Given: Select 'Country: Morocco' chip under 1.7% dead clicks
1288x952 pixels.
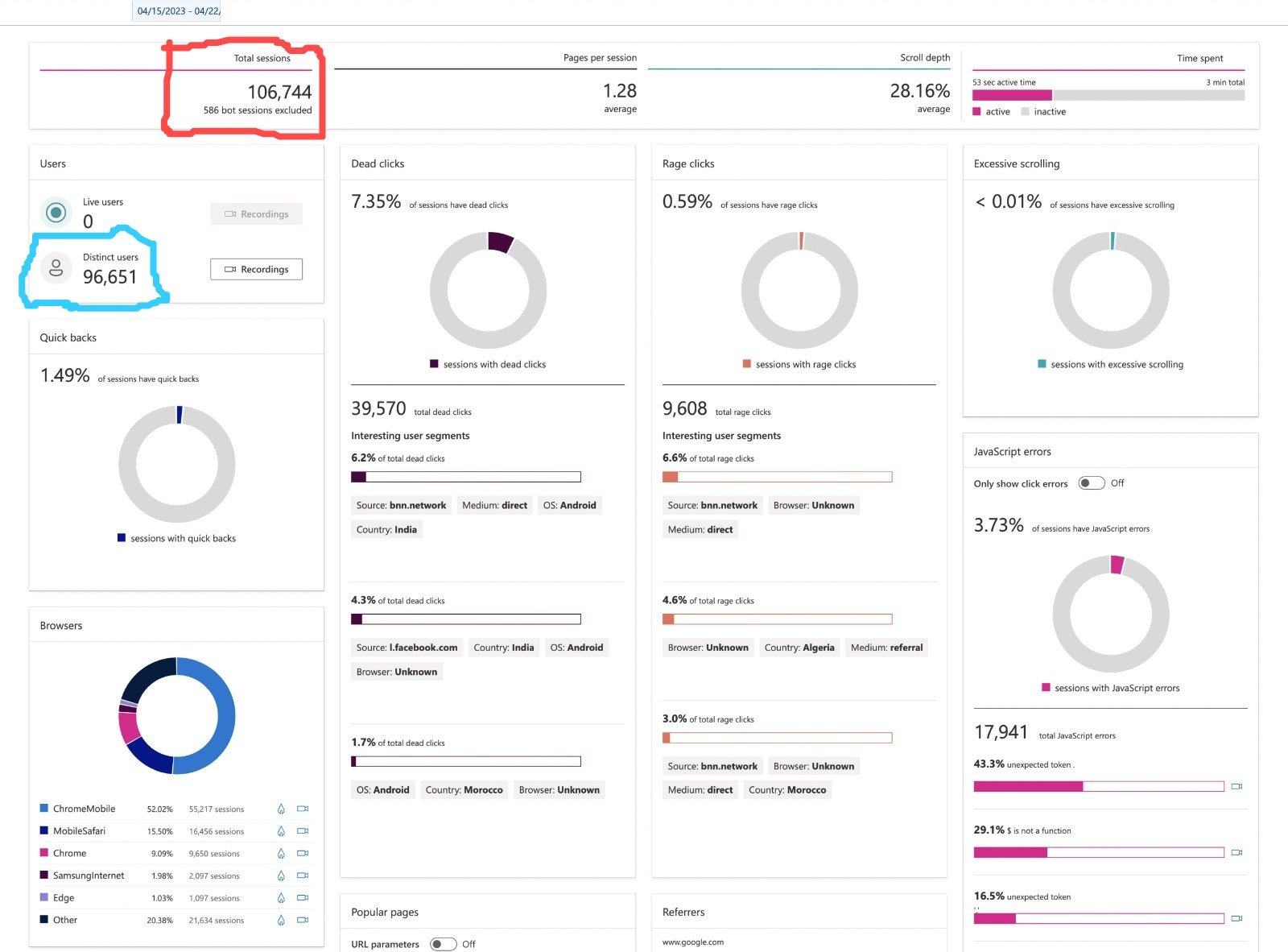Looking at the screenshot, I should tap(464, 790).
